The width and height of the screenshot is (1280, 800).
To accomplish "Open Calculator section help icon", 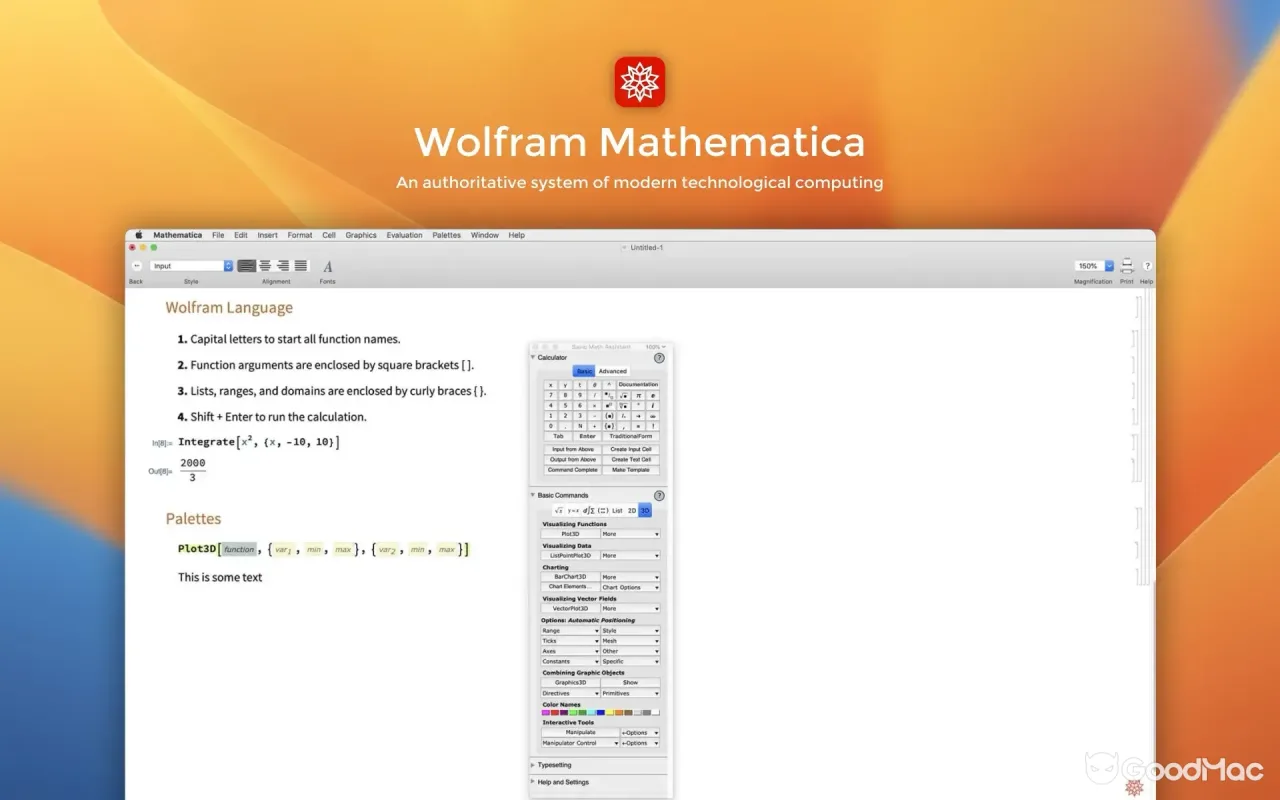I will [659, 358].
